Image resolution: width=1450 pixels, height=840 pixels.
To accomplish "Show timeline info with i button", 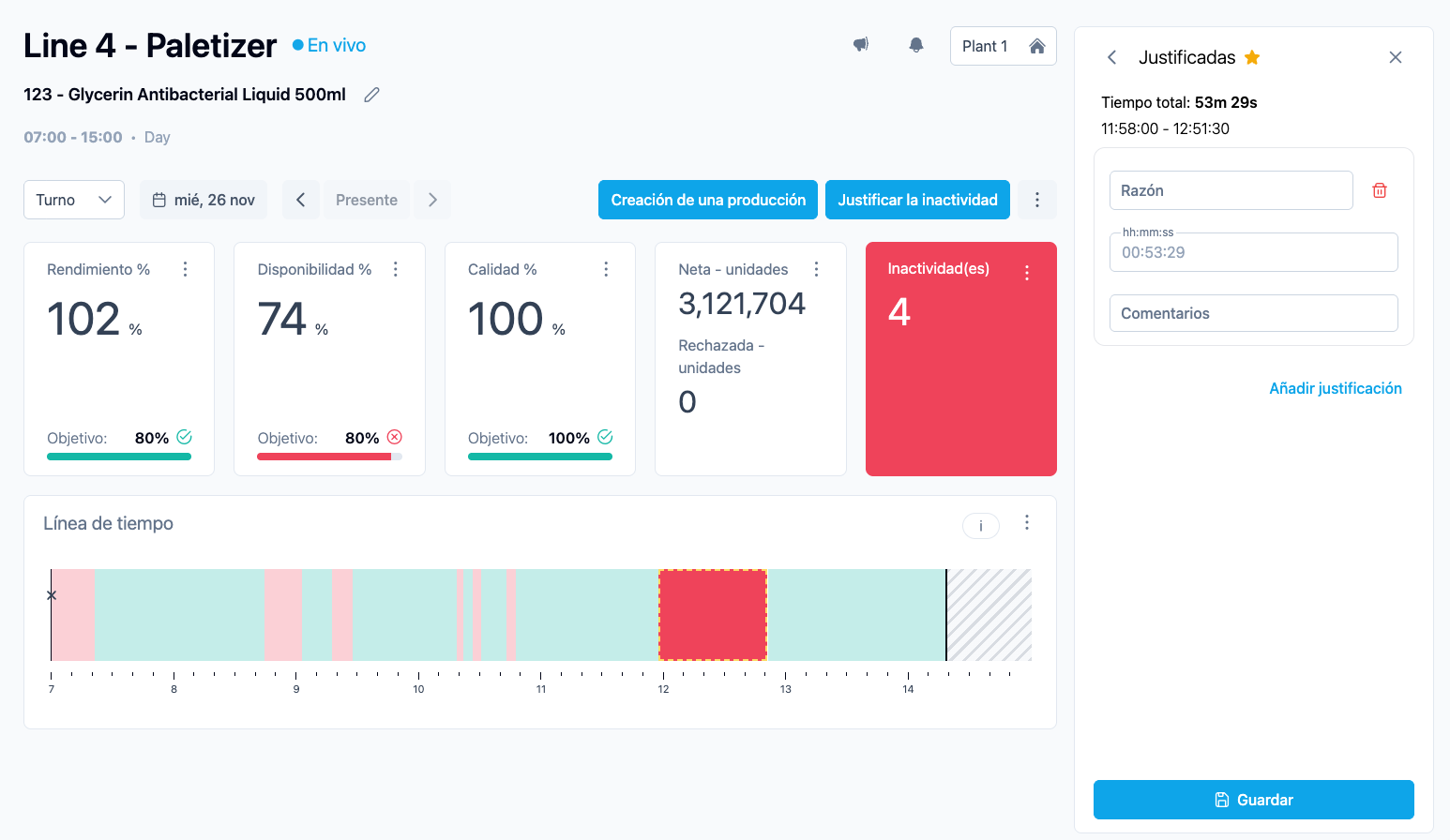I will pyautogui.click(x=981, y=526).
